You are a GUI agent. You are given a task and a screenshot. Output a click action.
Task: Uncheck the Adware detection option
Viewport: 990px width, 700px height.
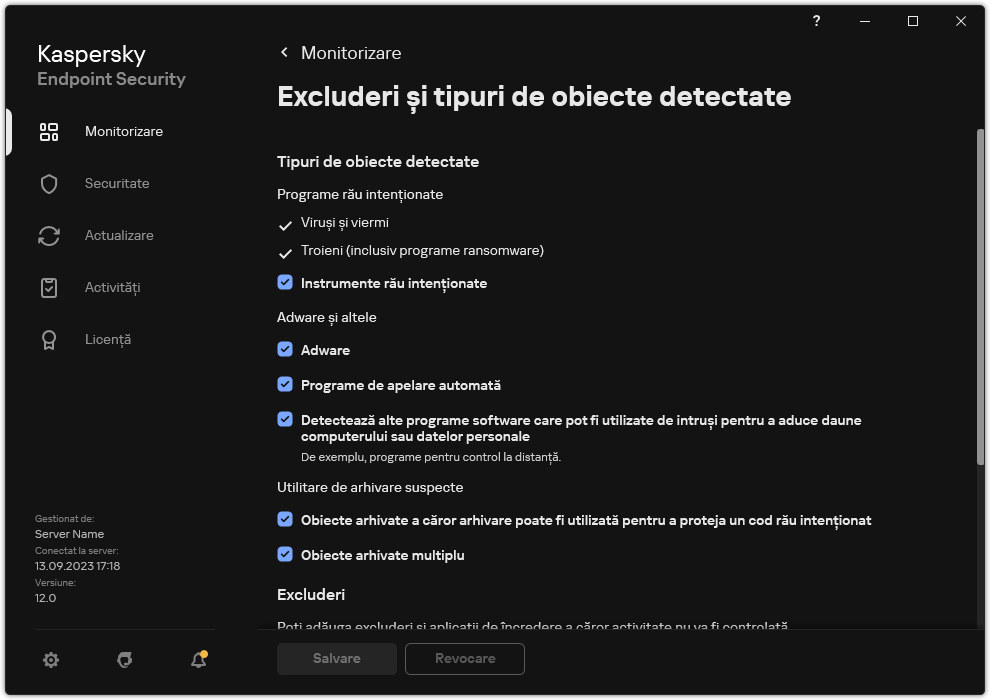(x=285, y=350)
